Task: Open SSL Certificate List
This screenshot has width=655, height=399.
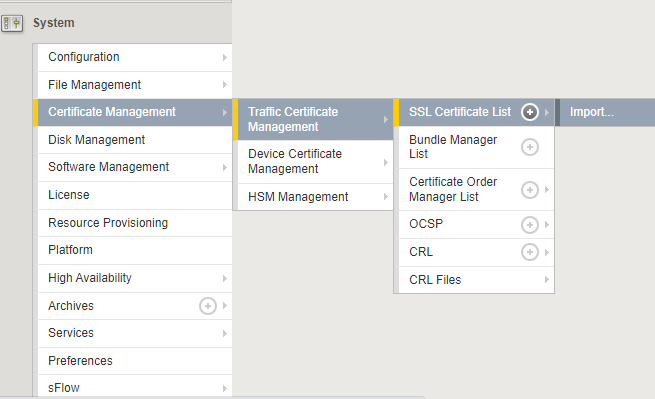Action: tap(474, 112)
